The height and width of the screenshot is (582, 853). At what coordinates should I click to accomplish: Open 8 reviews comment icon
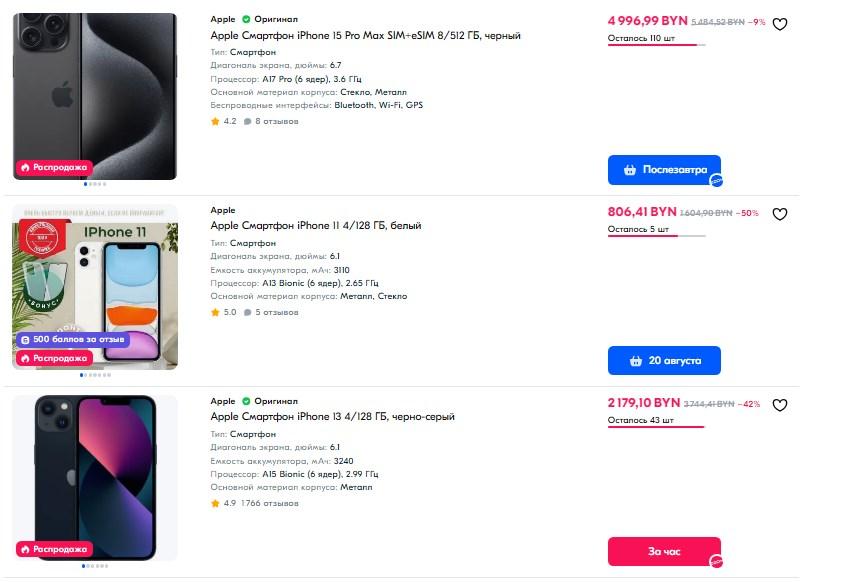pos(248,121)
